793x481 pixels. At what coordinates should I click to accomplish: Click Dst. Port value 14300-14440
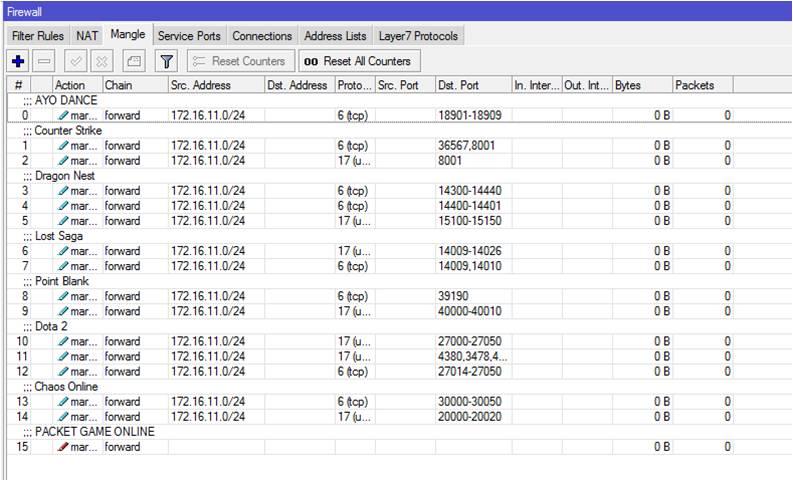[470, 191]
